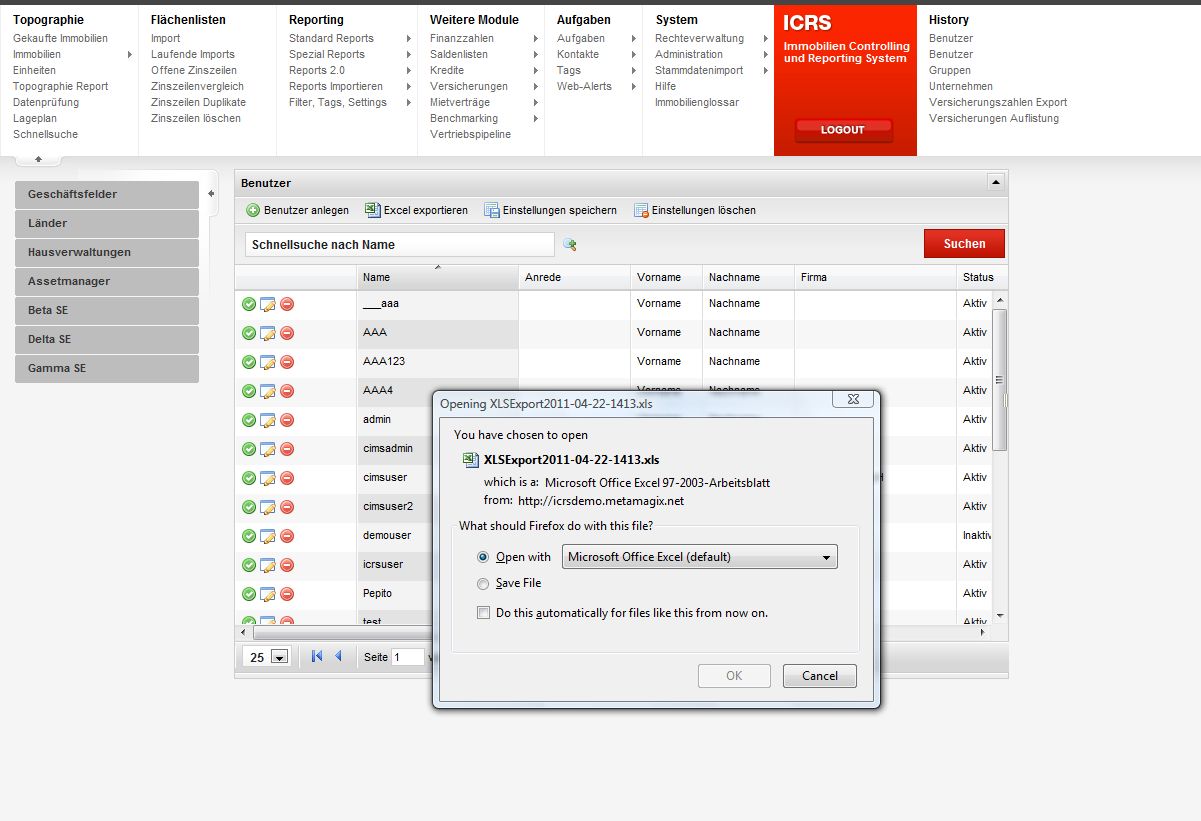Click the edit icon in the AAA123 row

[x=268, y=362]
